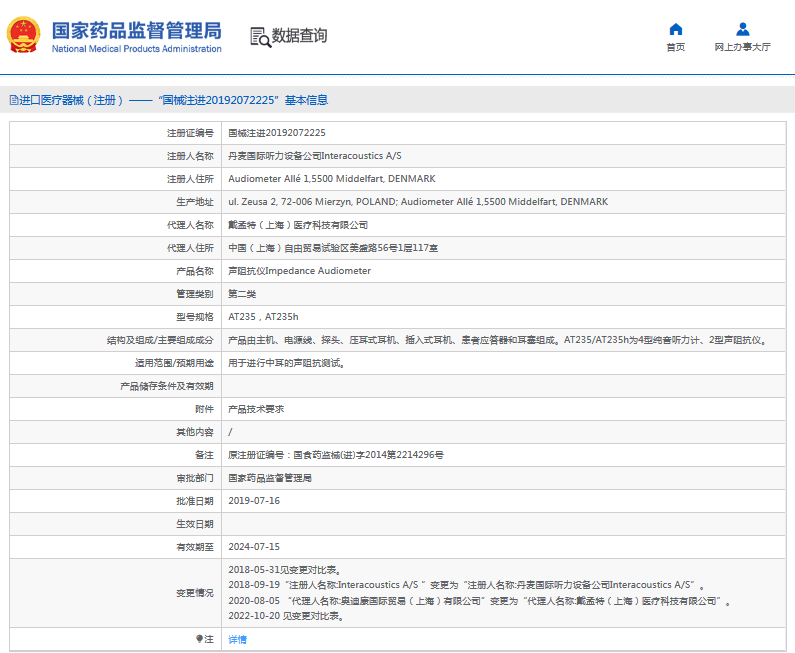Click the 注册人名称 row label
The height and width of the screenshot is (653, 795).
(190, 156)
